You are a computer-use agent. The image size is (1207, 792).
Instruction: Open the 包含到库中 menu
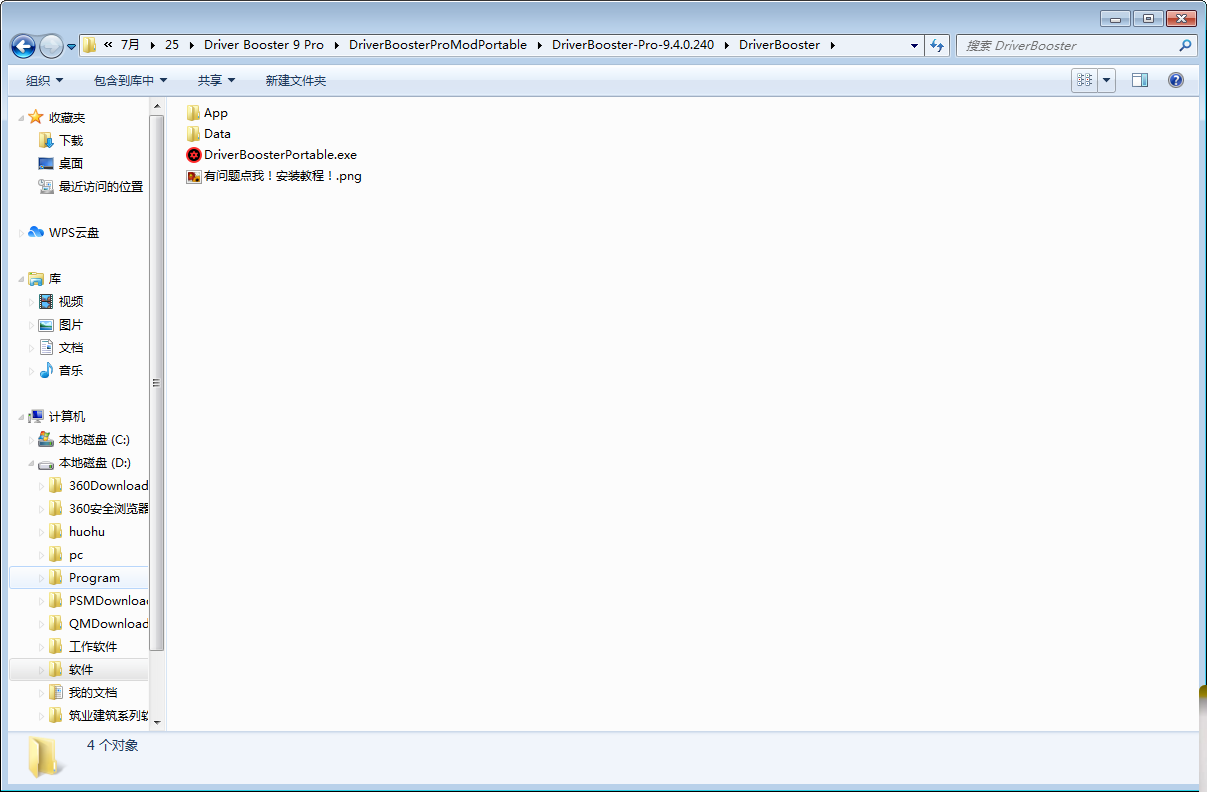(x=130, y=80)
